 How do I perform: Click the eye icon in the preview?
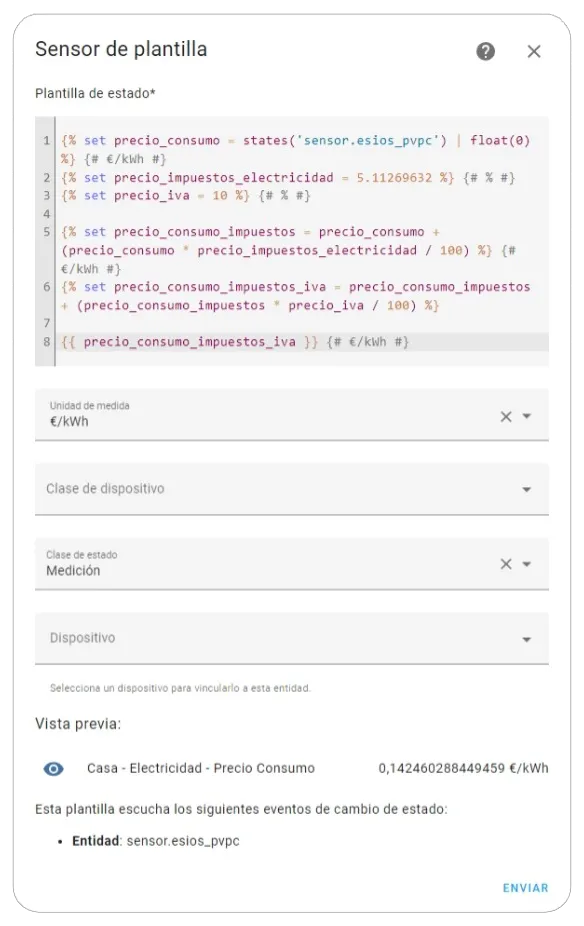click(x=53, y=769)
